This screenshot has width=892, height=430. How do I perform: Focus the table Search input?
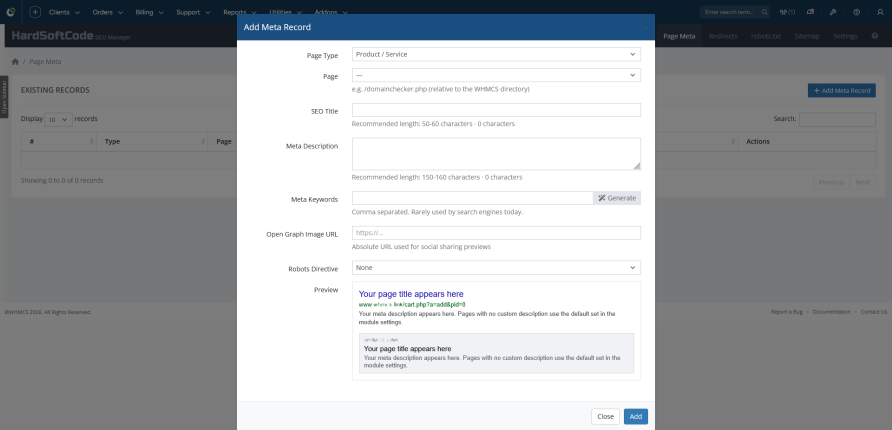pos(837,119)
